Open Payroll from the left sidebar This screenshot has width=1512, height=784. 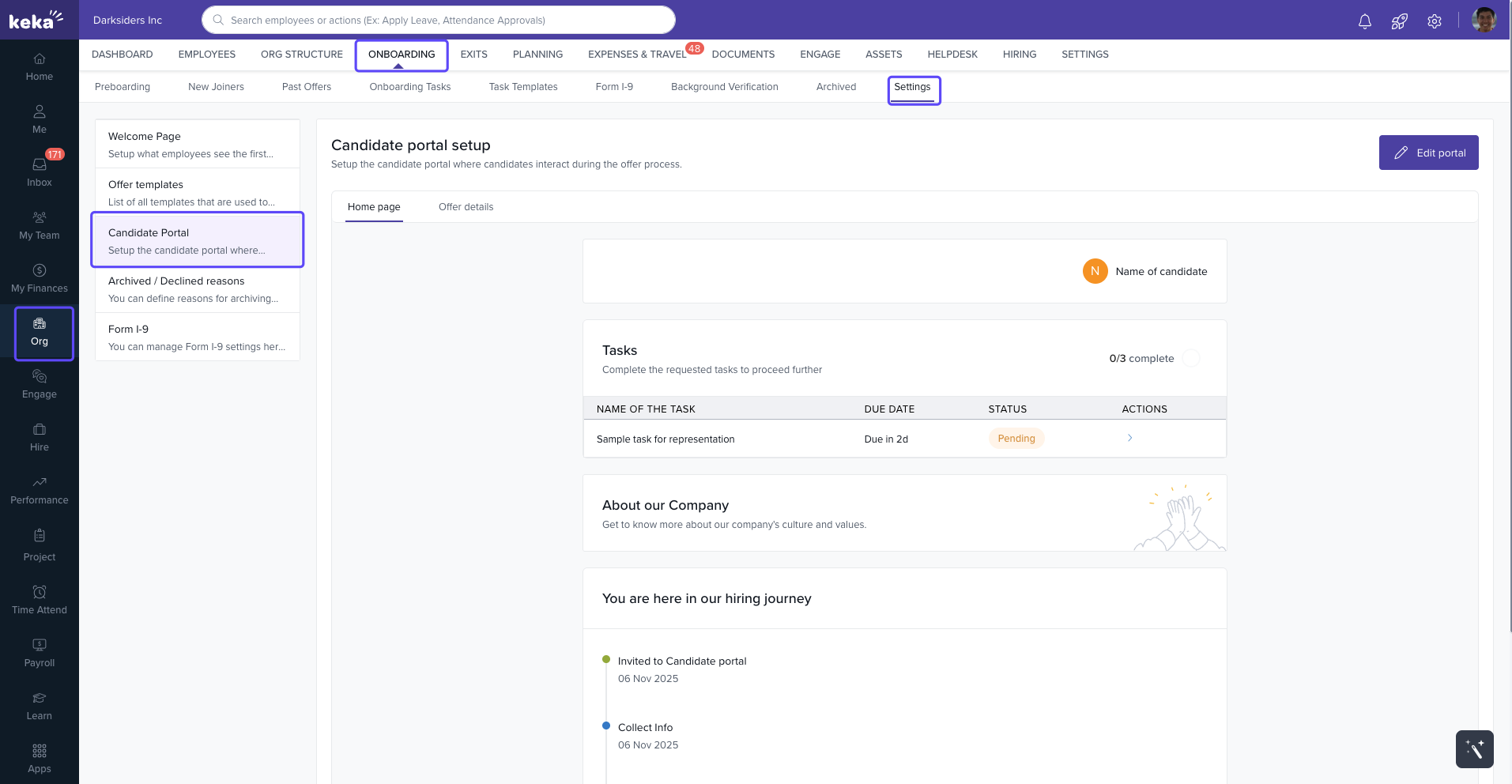(40, 652)
